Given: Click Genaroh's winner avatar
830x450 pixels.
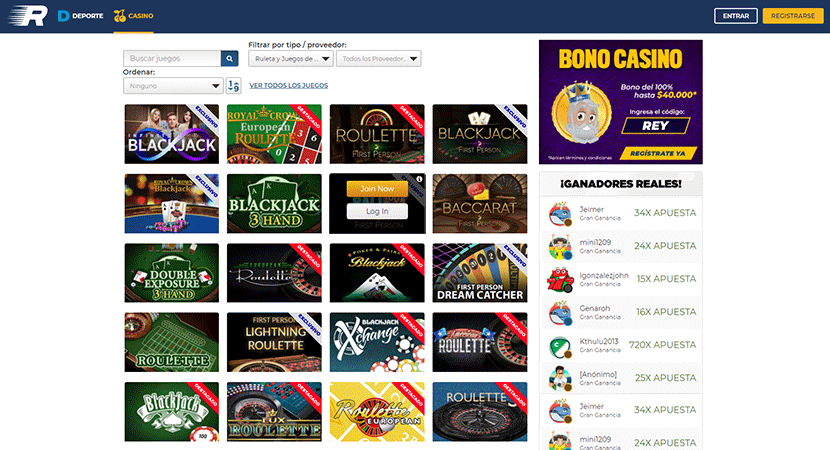Looking at the screenshot, I should (x=560, y=312).
